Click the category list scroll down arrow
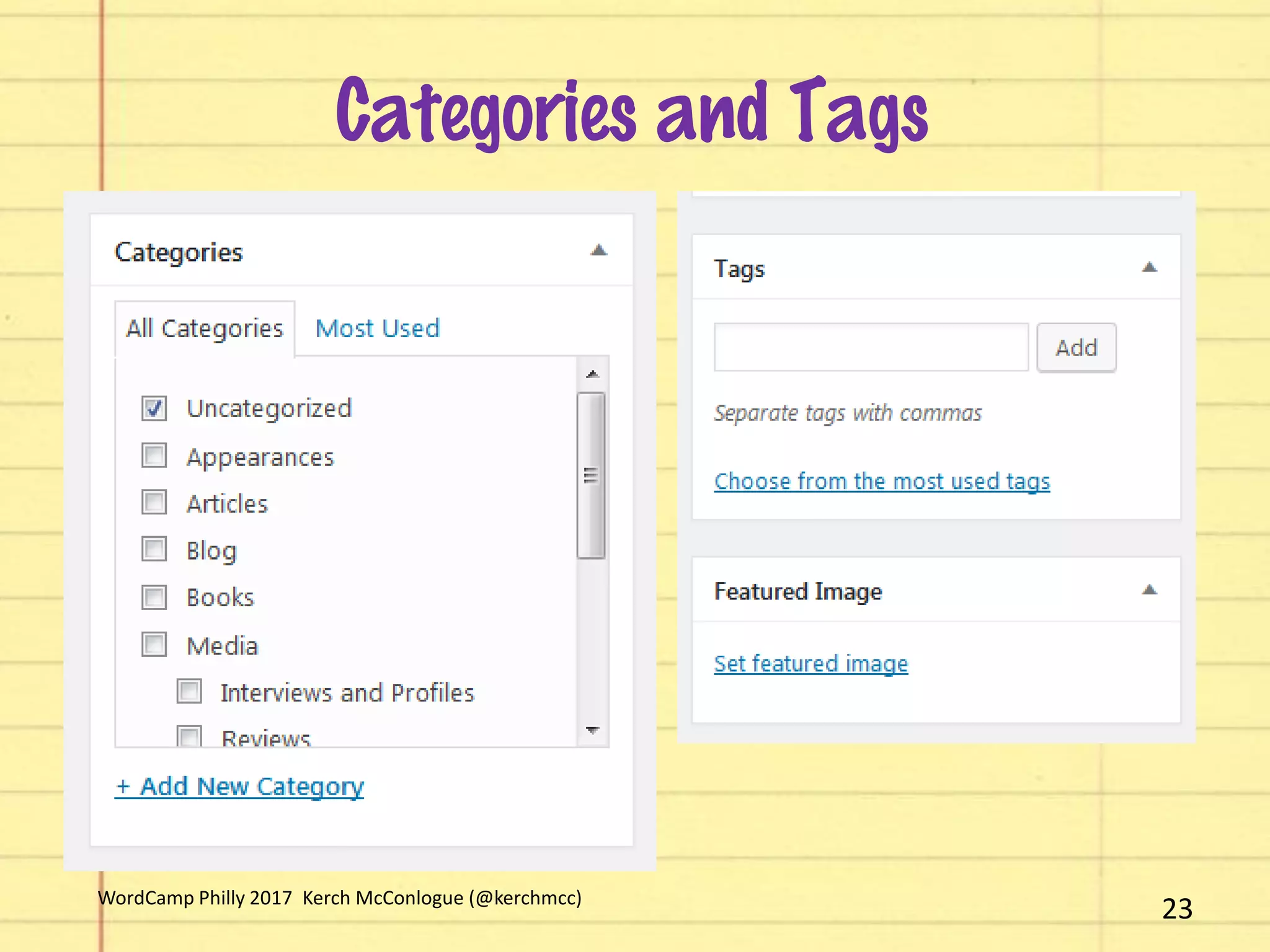 click(592, 730)
